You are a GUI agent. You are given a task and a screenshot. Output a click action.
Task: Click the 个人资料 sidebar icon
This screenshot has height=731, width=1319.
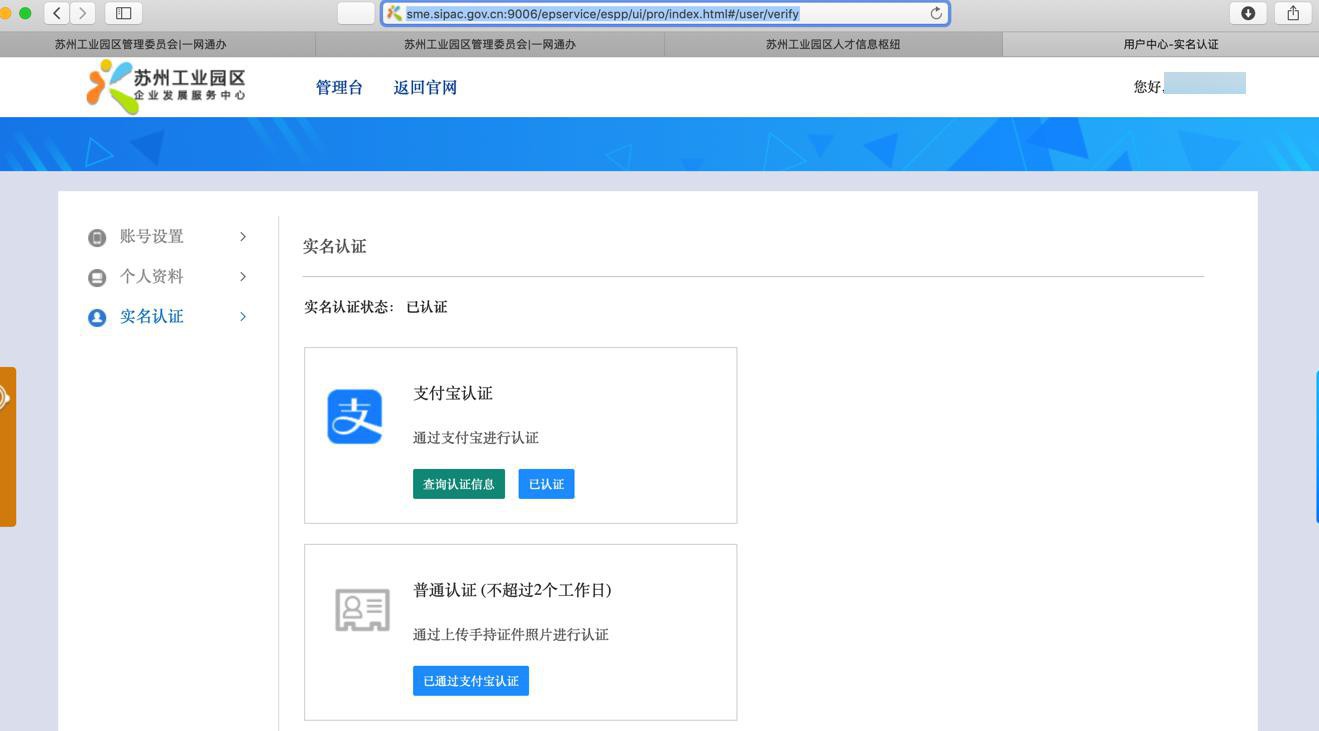(x=97, y=277)
